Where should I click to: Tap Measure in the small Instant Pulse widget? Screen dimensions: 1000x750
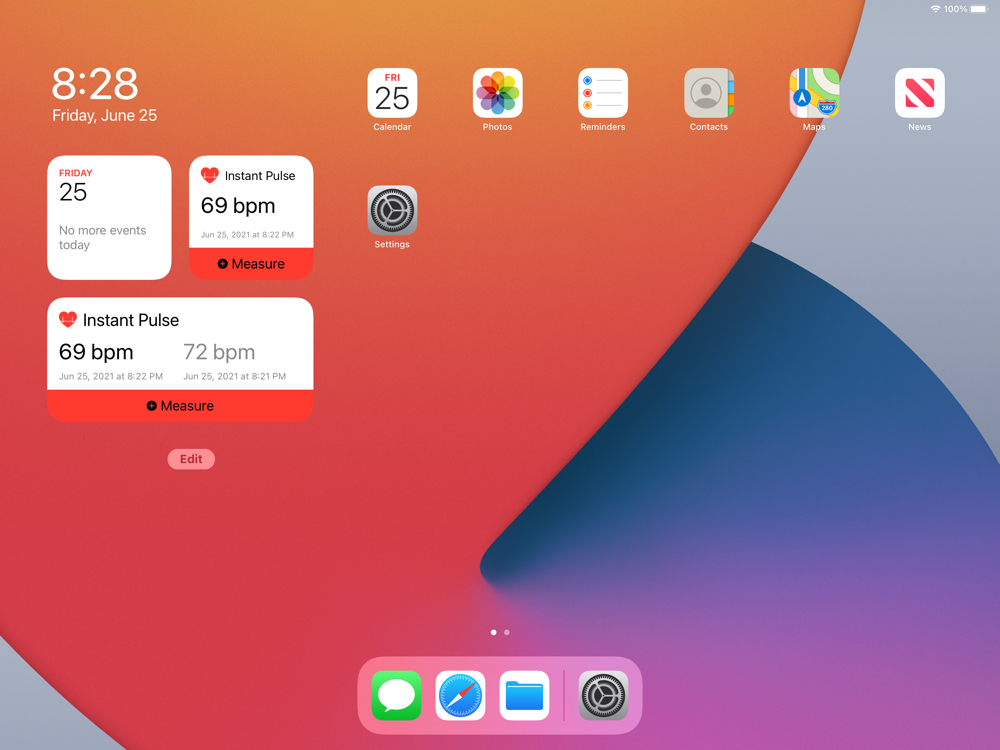click(251, 263)
